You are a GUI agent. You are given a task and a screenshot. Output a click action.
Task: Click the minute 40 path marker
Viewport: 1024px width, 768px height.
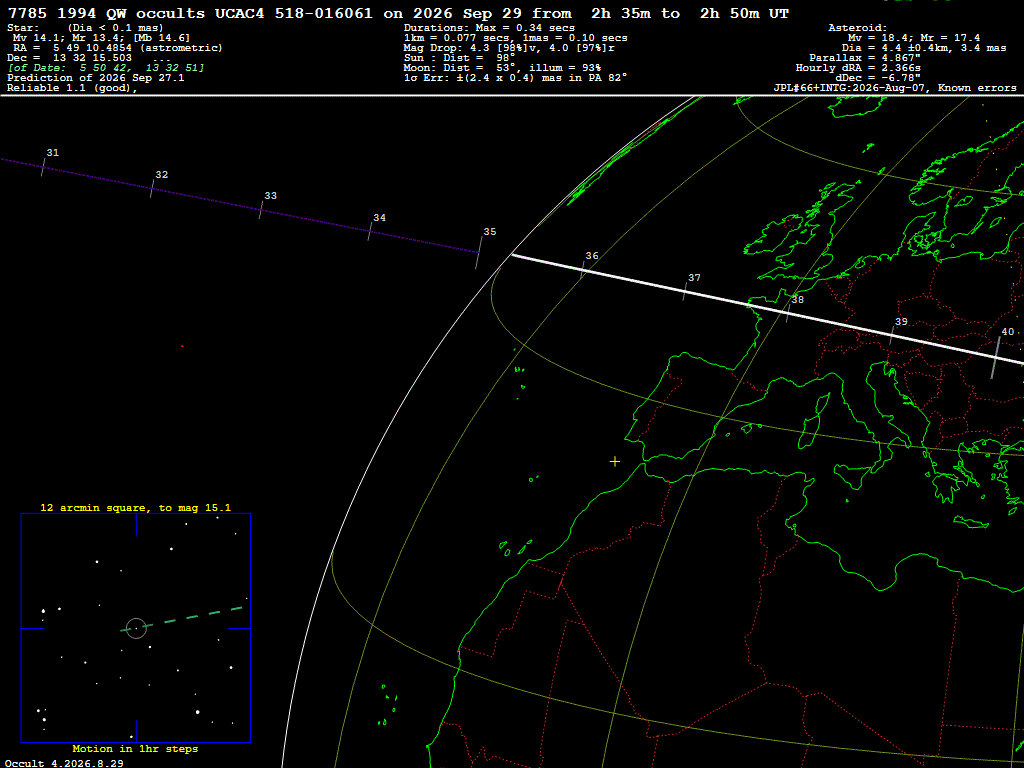pos(995,358)
